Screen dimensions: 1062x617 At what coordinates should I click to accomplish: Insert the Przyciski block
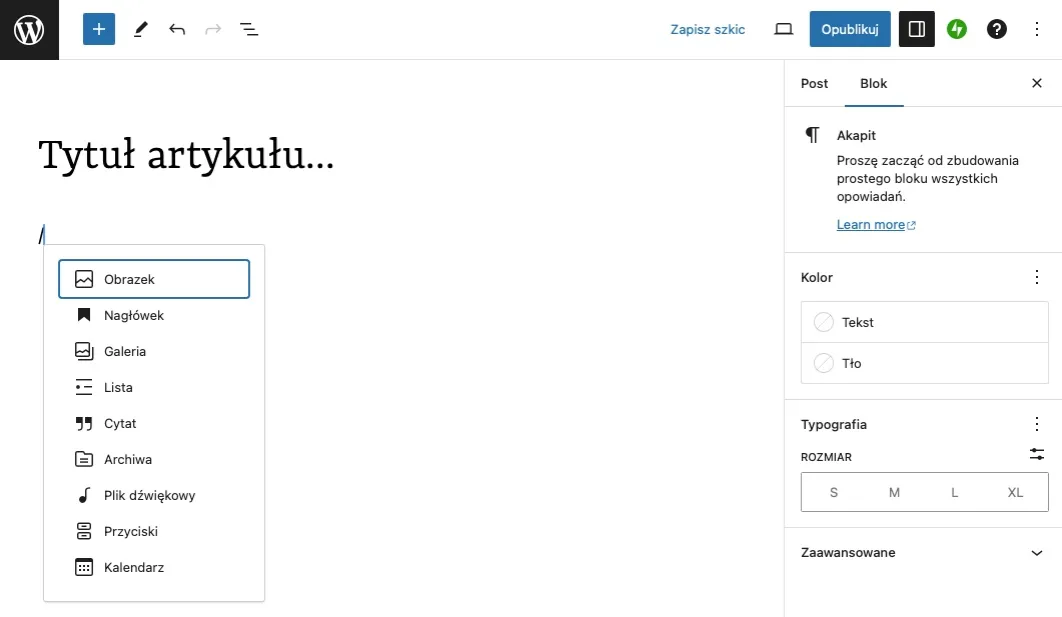154,531
